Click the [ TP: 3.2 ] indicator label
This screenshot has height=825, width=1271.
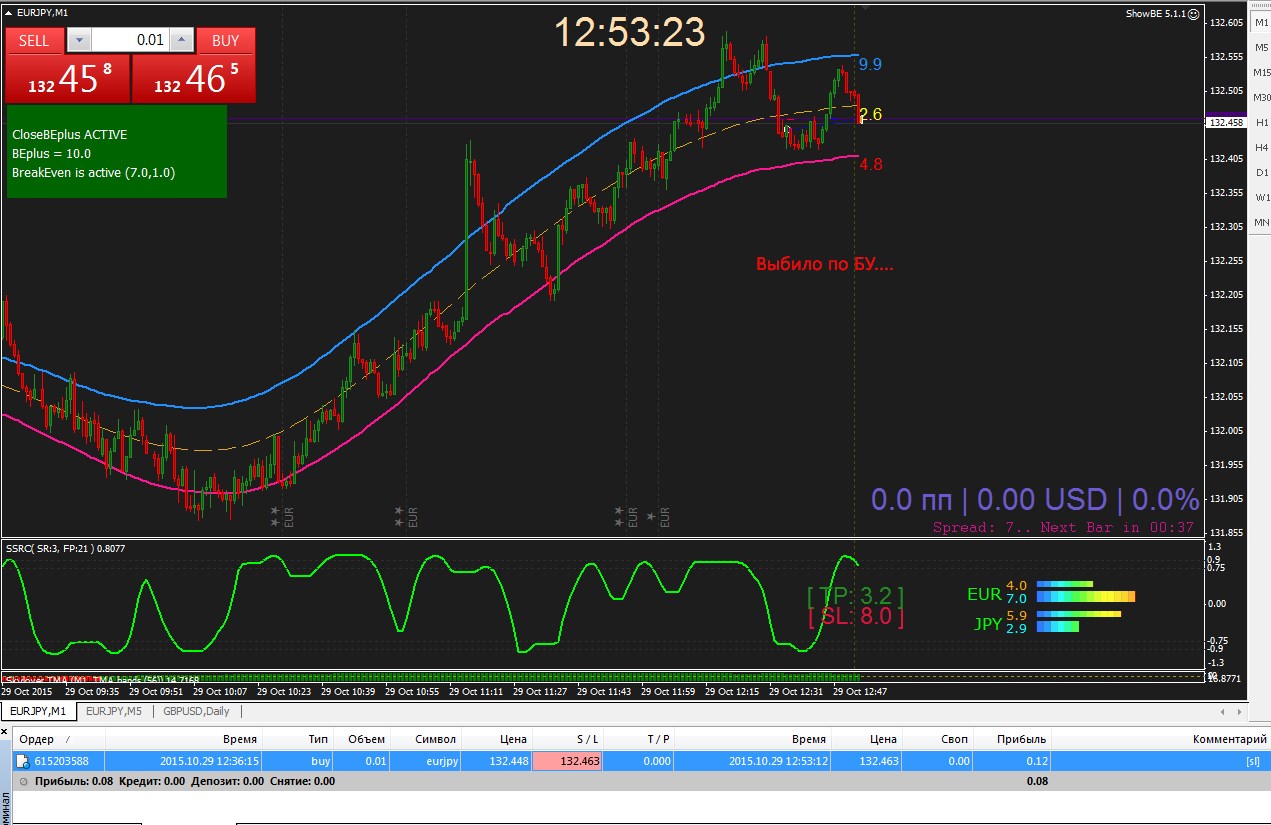pos(856,597)
